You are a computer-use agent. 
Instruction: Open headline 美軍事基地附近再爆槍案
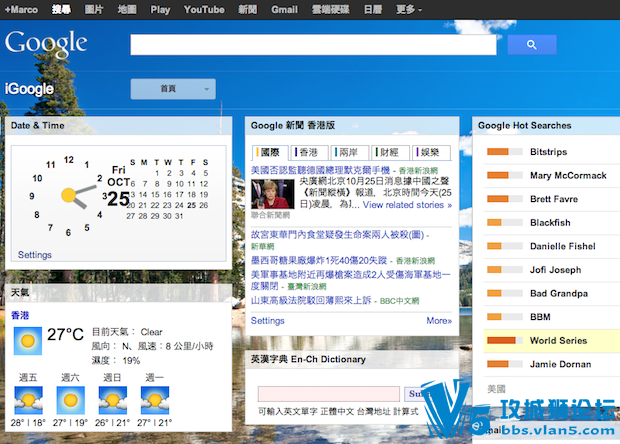click(x=350, y=280)
